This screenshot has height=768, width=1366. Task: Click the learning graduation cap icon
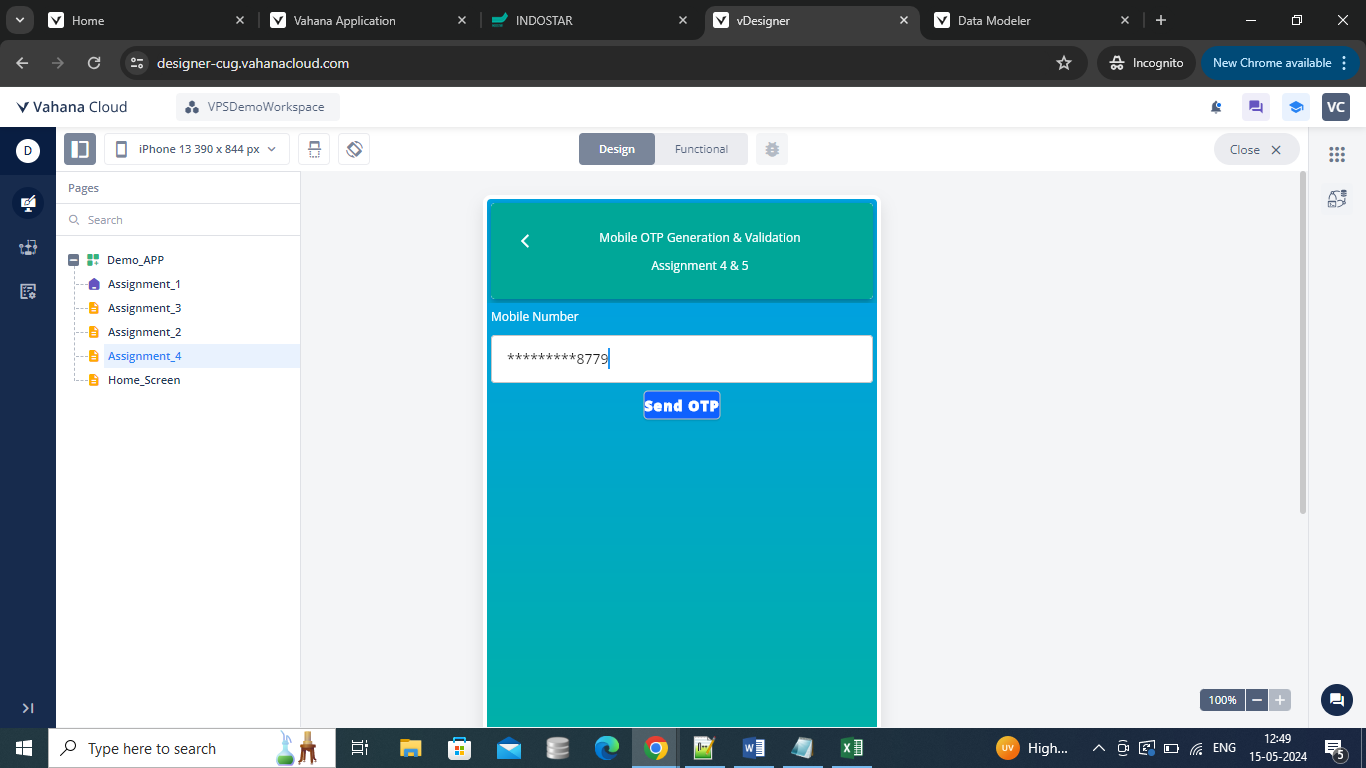coord(1296,107)
